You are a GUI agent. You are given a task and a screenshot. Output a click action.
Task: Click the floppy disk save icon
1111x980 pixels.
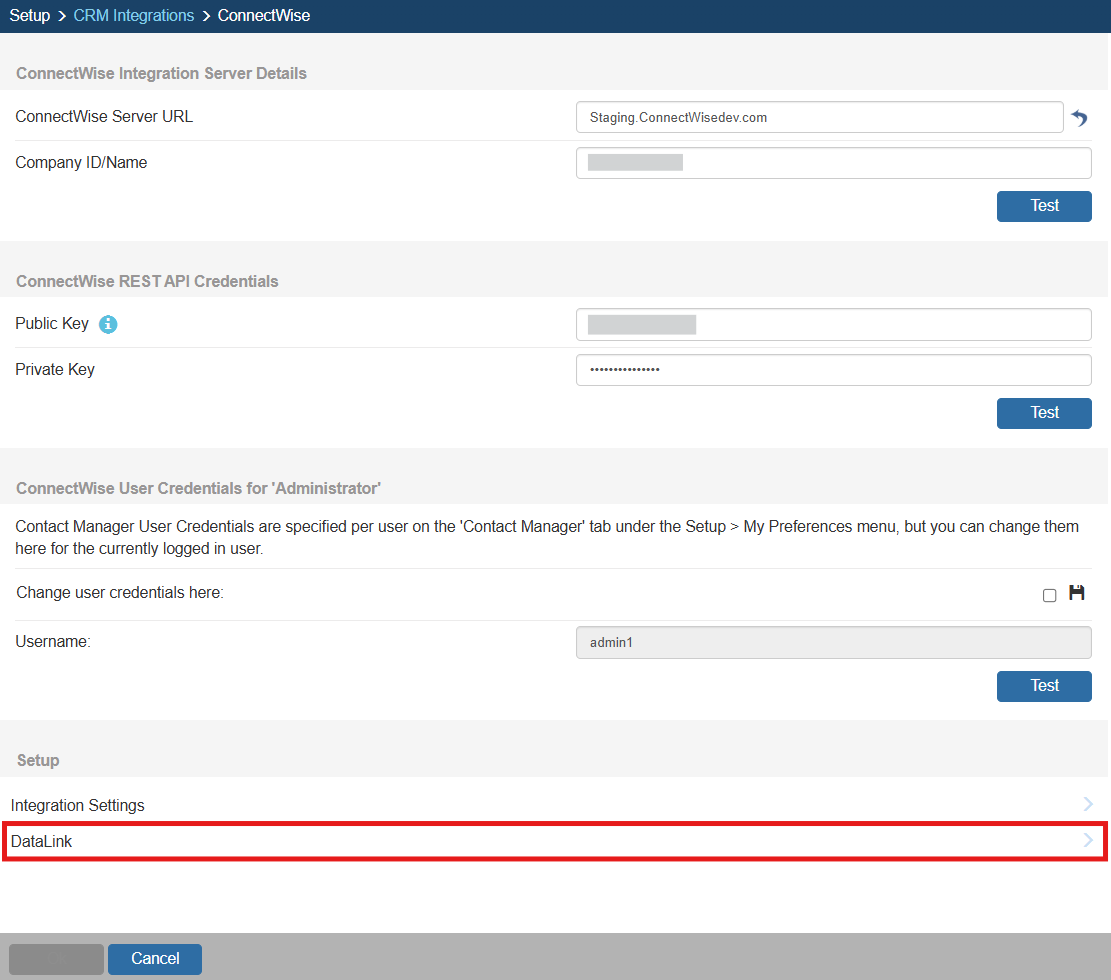pos(1077,593)
